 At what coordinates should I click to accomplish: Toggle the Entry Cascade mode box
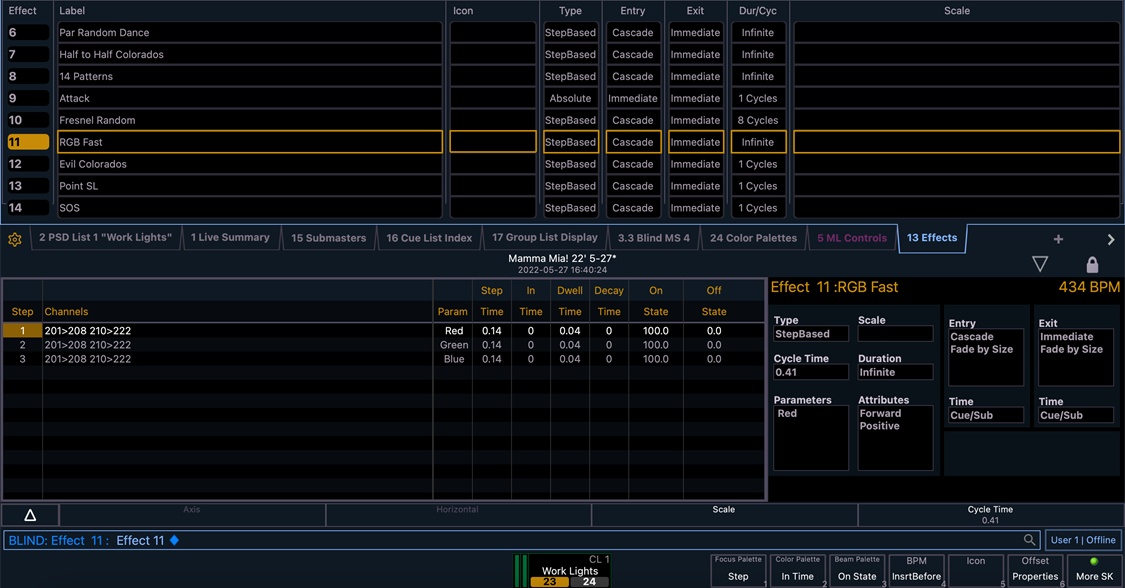[x=985, y=357]
